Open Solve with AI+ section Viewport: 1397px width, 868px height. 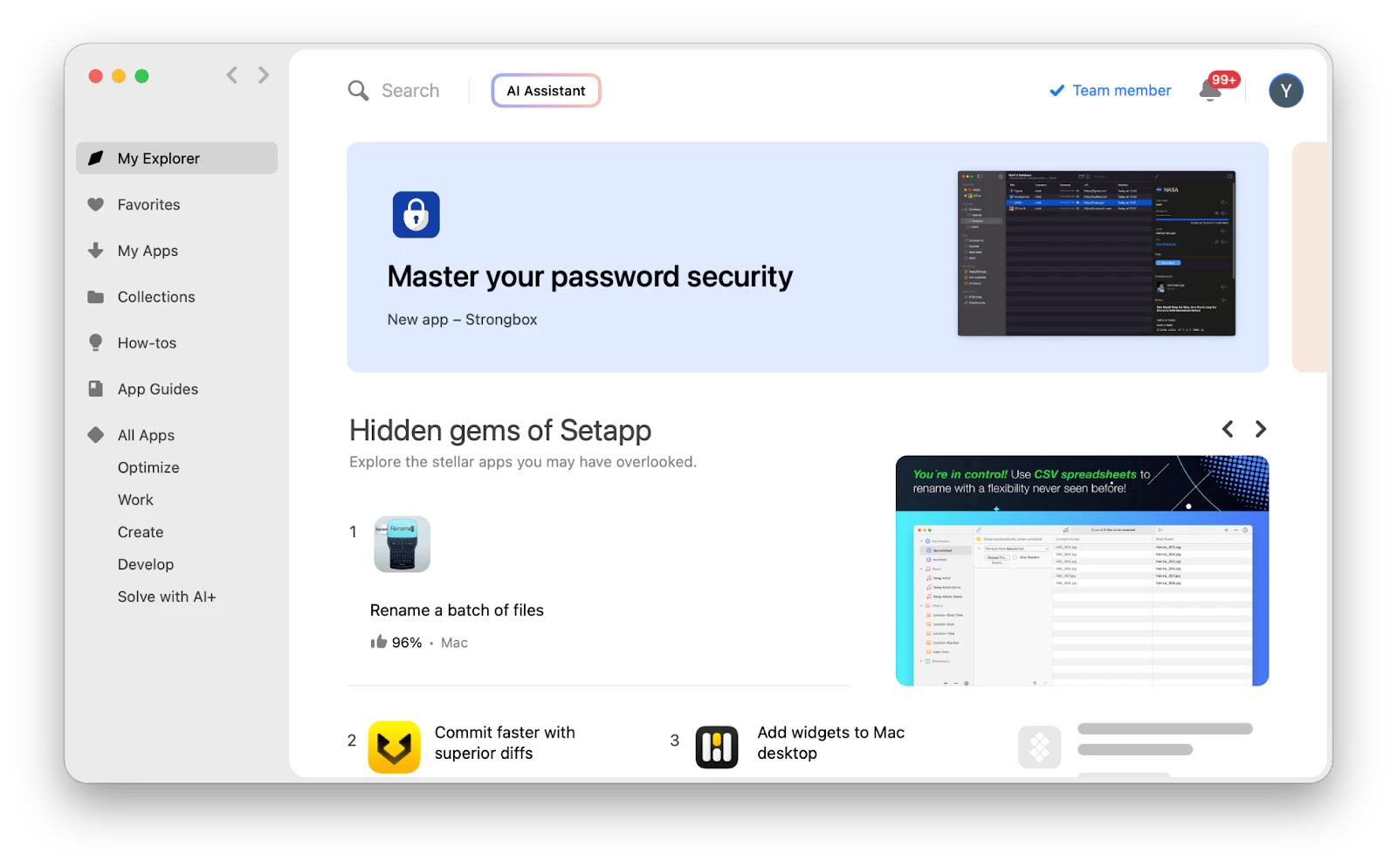click(167, 596)
